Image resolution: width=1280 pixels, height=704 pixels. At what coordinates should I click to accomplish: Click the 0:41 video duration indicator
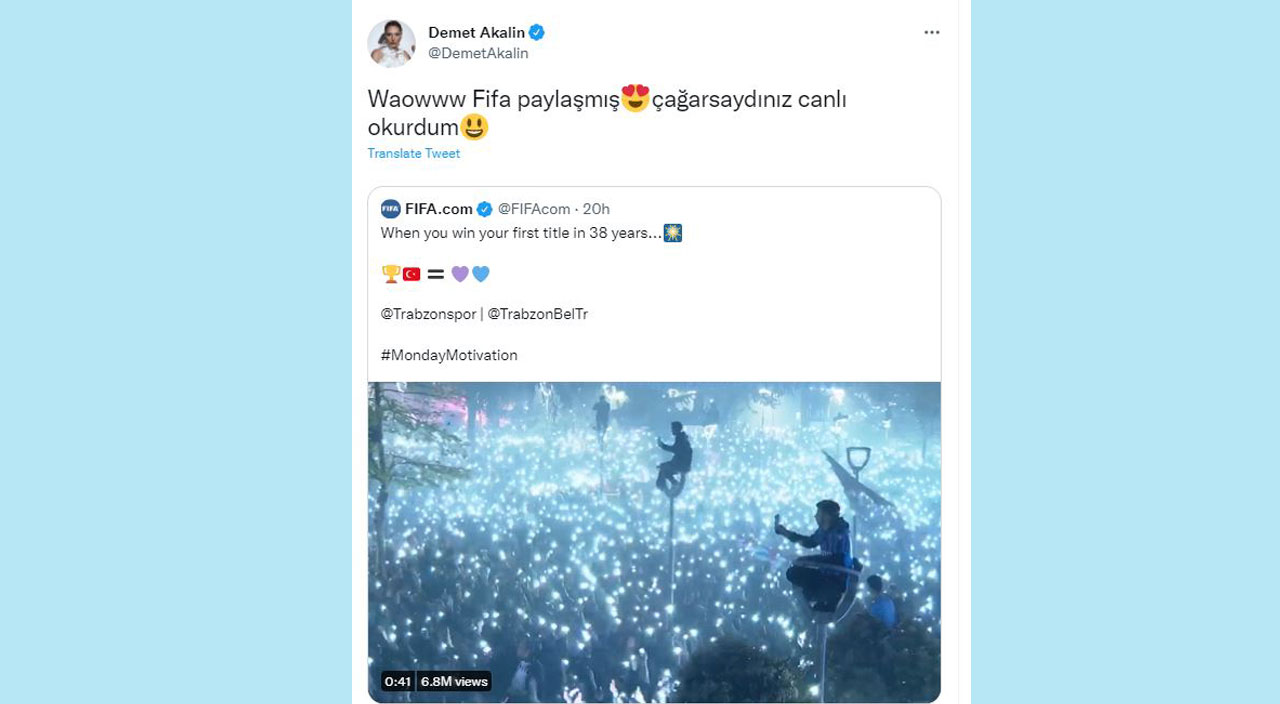tap(399, 681)
